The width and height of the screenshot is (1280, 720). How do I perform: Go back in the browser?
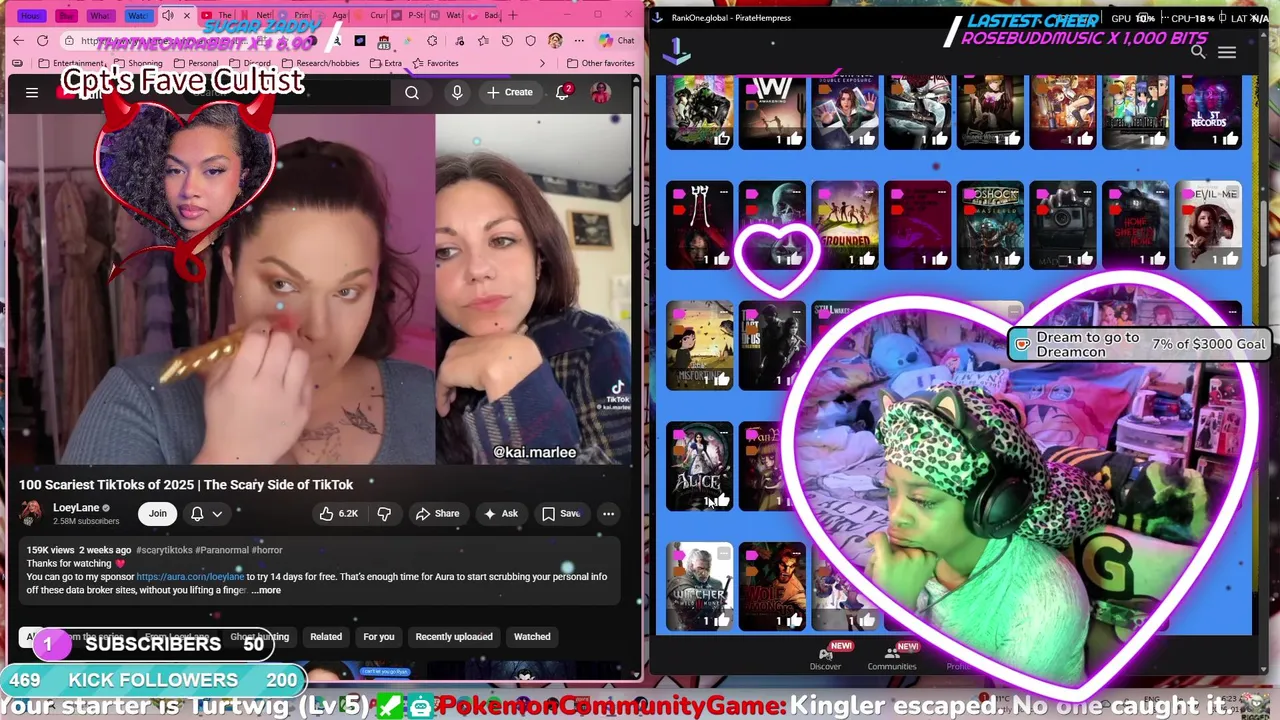18,41
